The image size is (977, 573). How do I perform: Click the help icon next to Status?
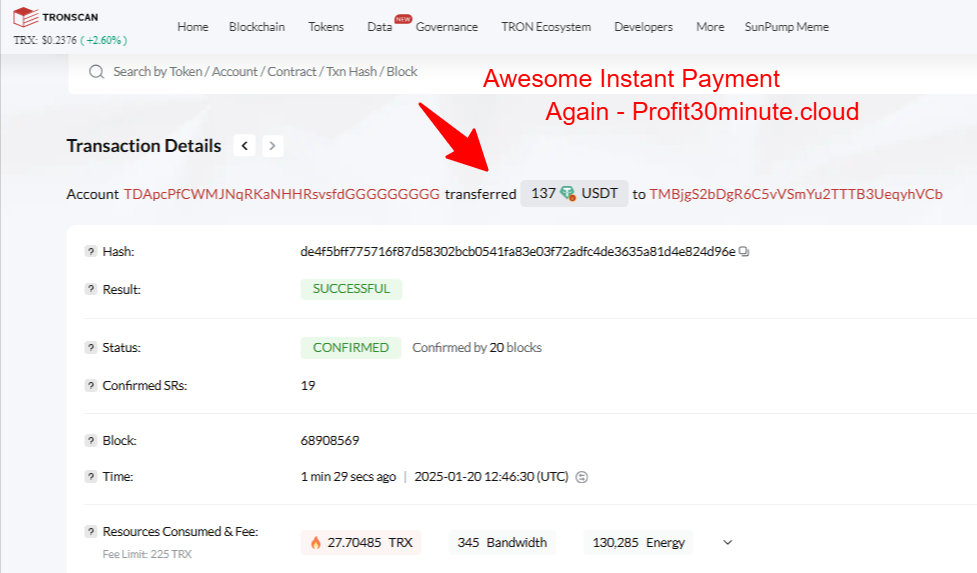point(91,348)
